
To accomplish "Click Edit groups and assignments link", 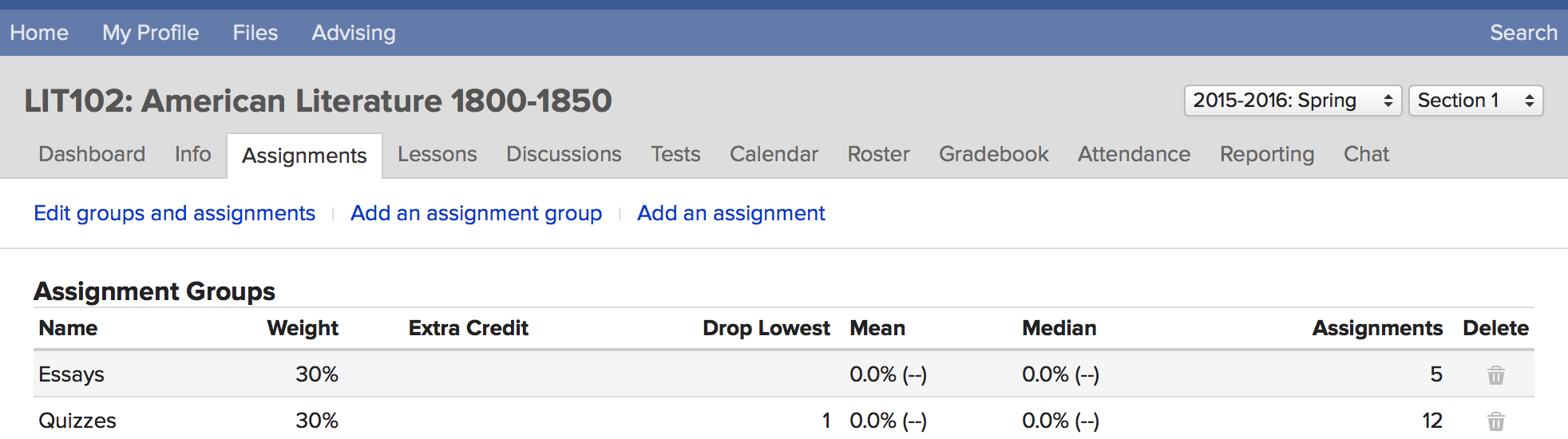I will [174, 213].
